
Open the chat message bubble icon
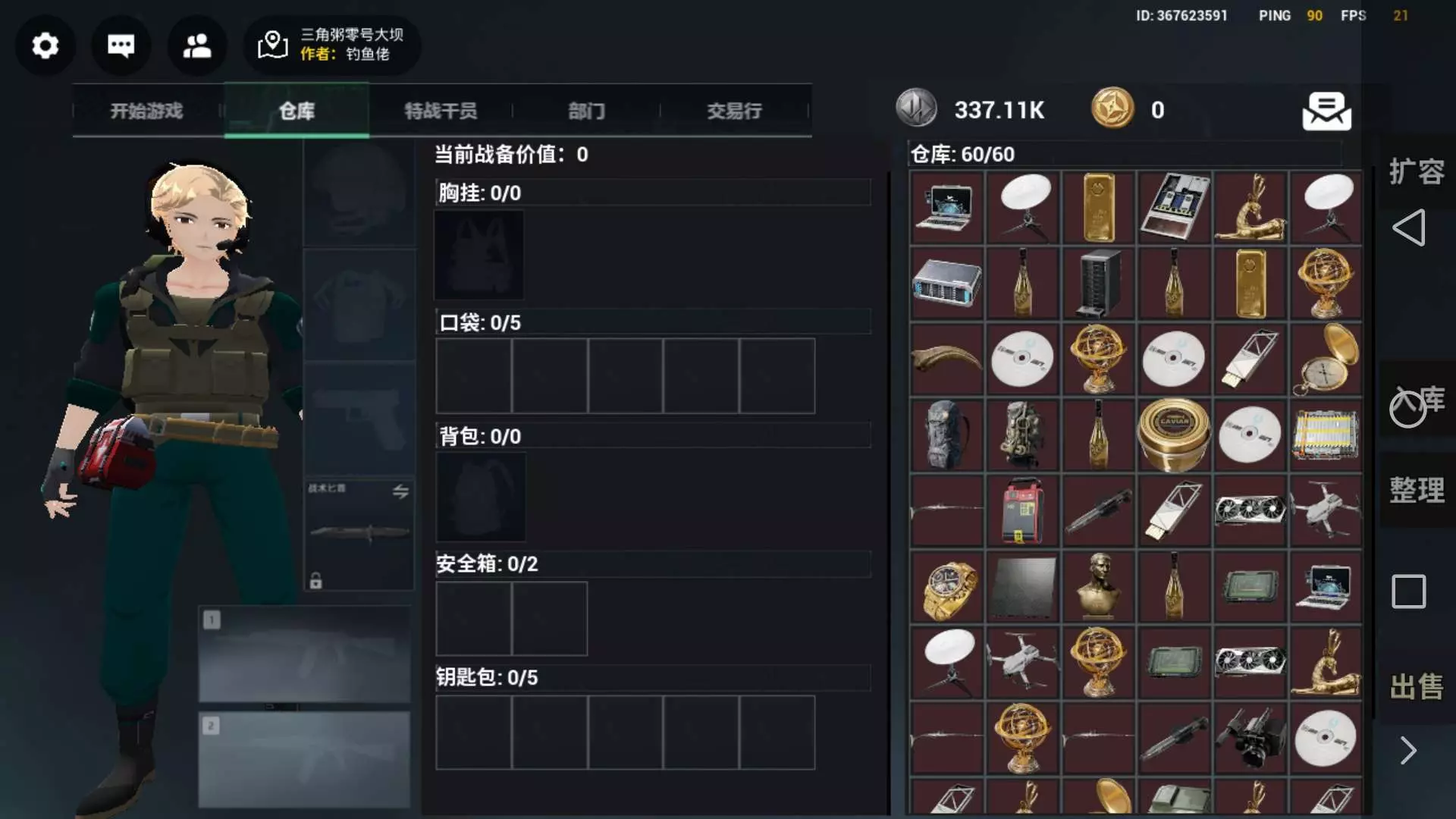click(121, 45)
